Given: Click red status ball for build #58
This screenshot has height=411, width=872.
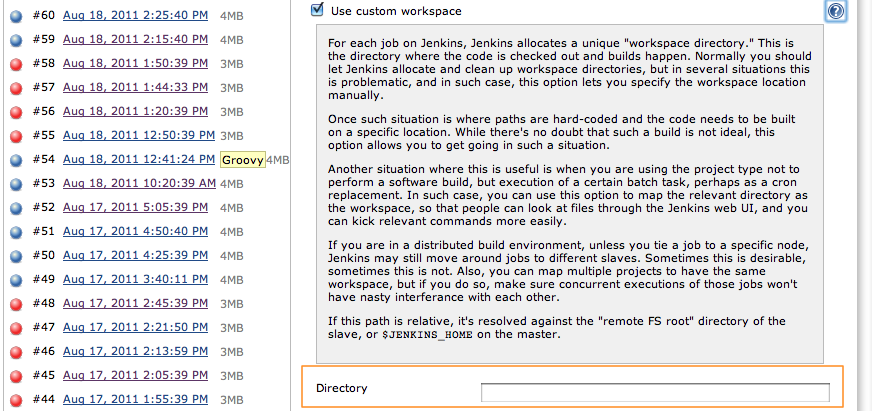Looking at the screenshot, I should tap(16, 65).
